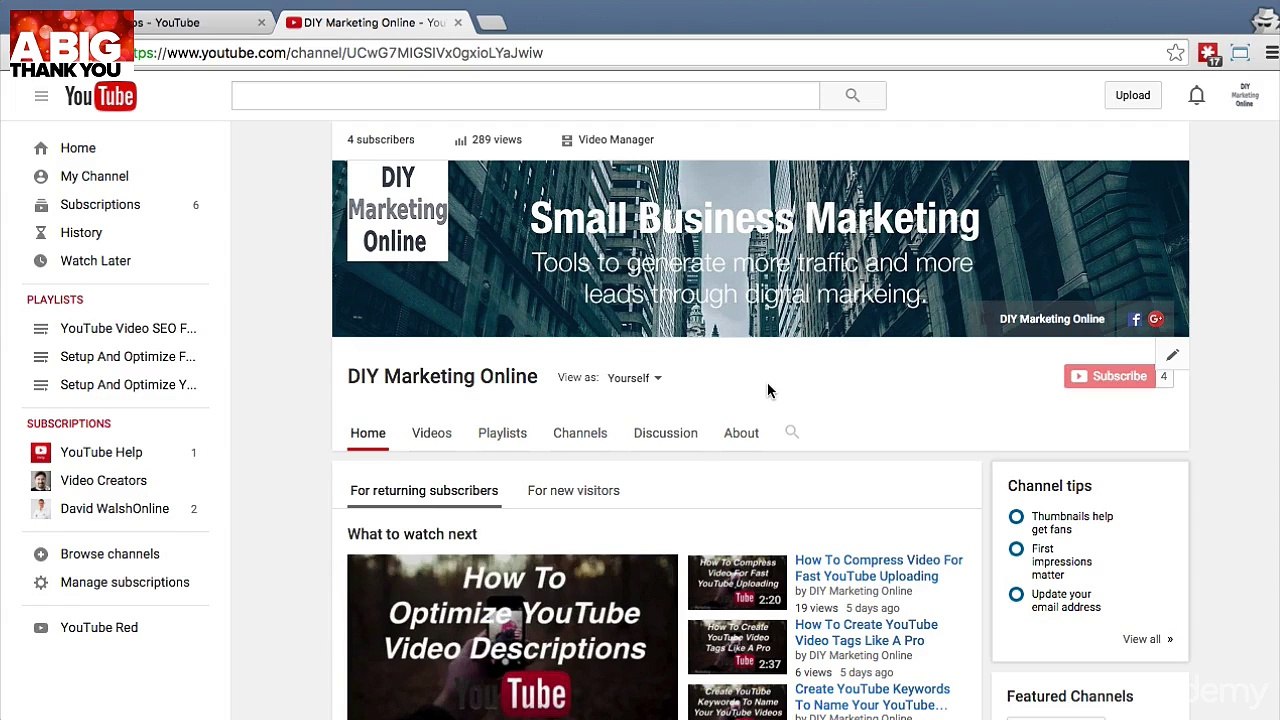Open the 'Setup And Optimize F...' playlist
The width and height of the screenshot is (1280, 720).
point(128,357)
